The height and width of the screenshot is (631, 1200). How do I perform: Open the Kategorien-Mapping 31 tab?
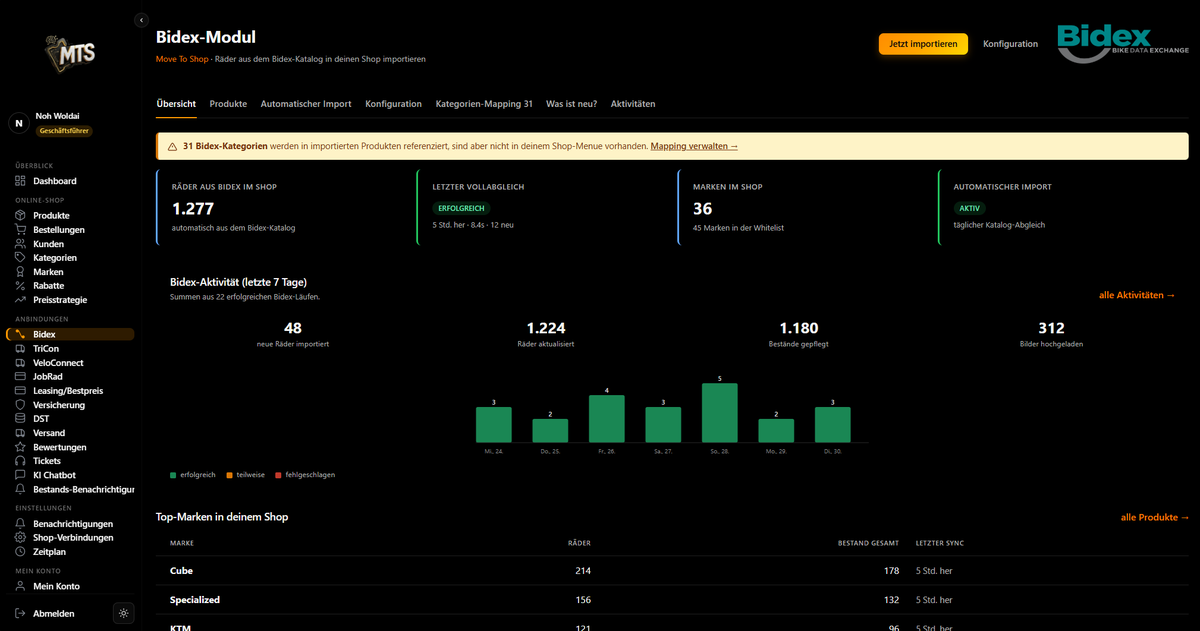[484, 104]
